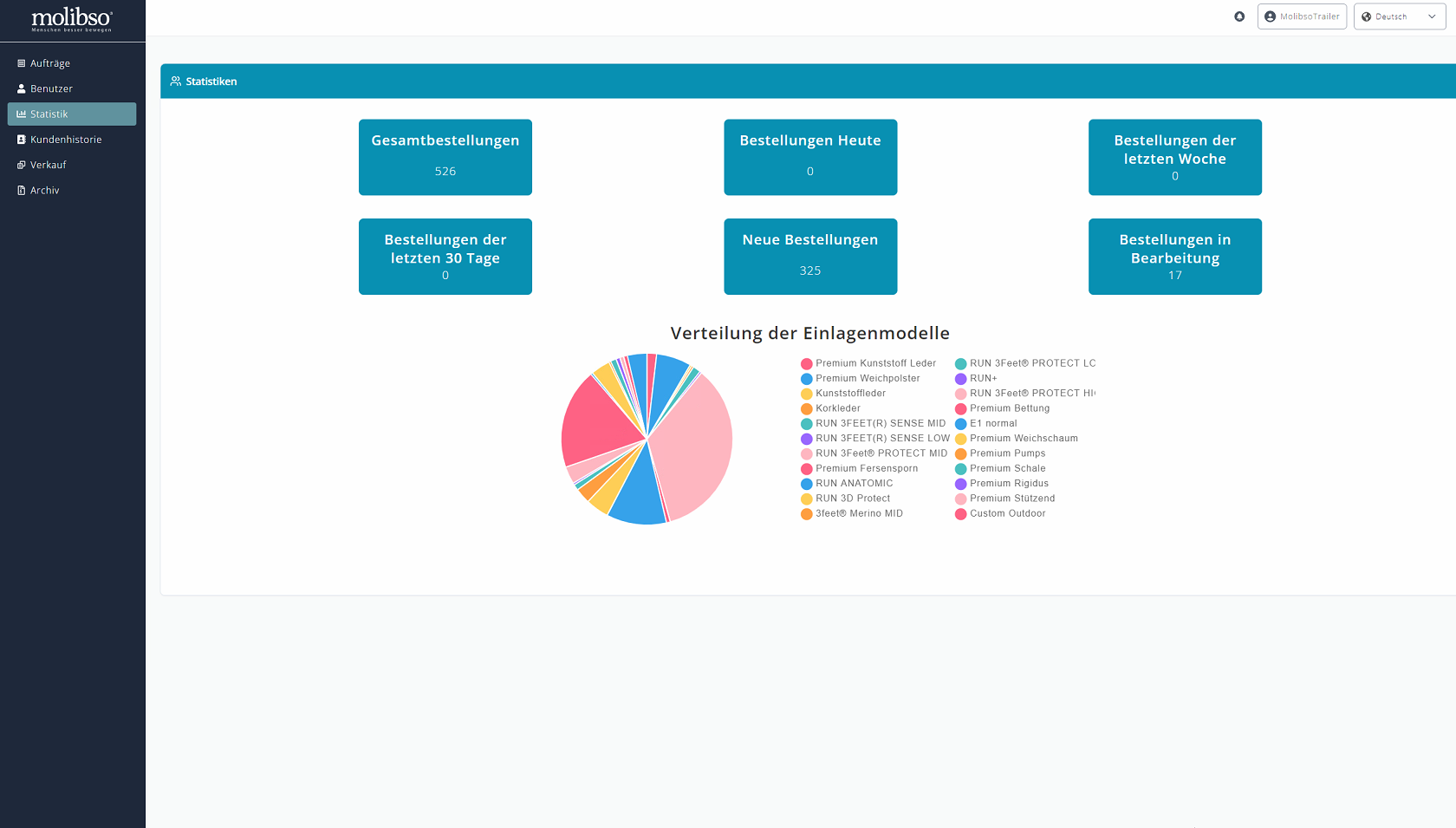
Task: Click the Neue Bestellungen 325 tile
Action: coord(810,257)
